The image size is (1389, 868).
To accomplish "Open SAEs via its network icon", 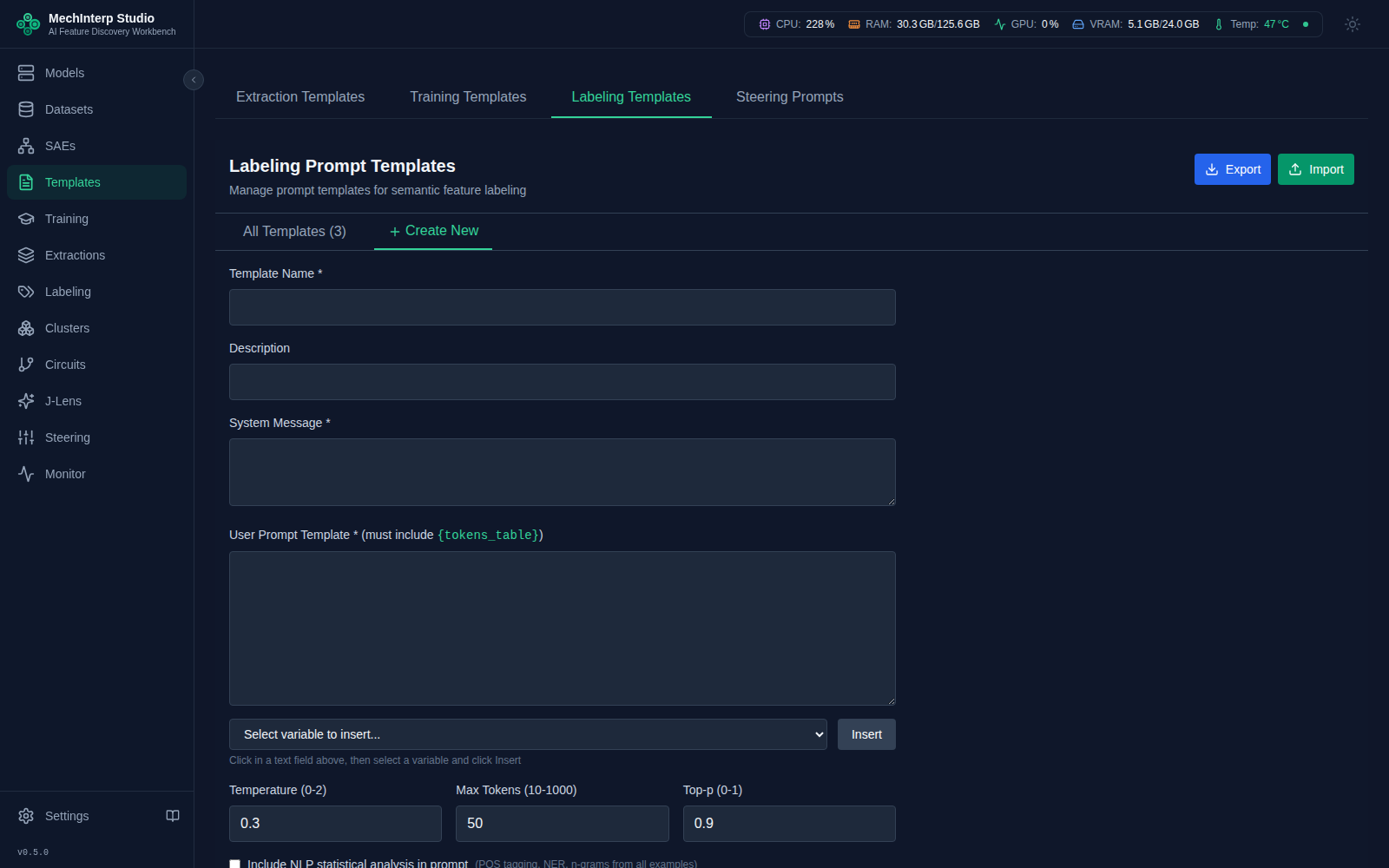I will (x=26, y=146).
